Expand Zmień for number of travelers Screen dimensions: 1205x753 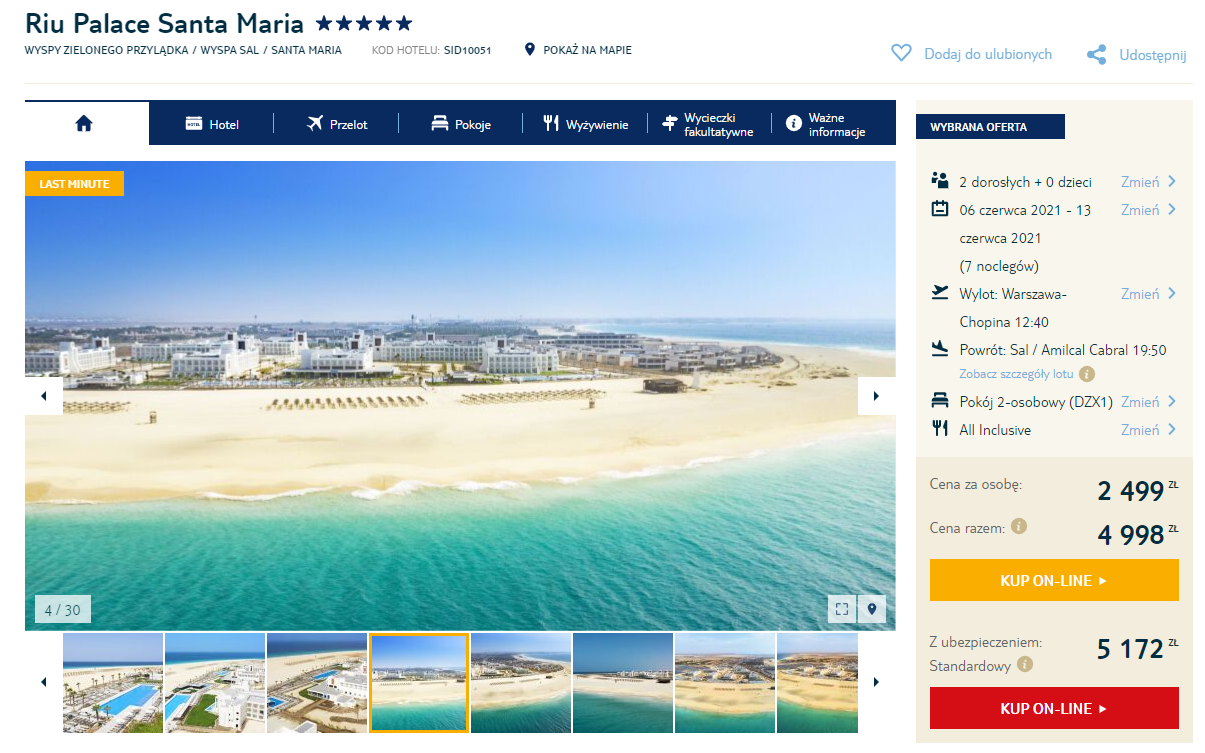(1148, 182)
